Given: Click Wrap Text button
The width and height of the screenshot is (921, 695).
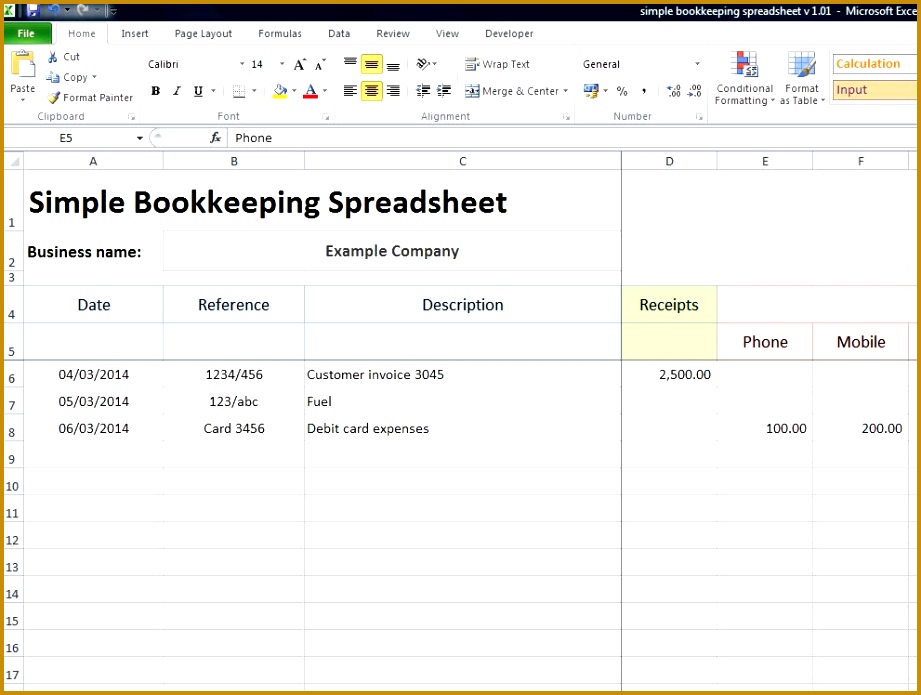Looking at the screenshot, I should 498,64.
